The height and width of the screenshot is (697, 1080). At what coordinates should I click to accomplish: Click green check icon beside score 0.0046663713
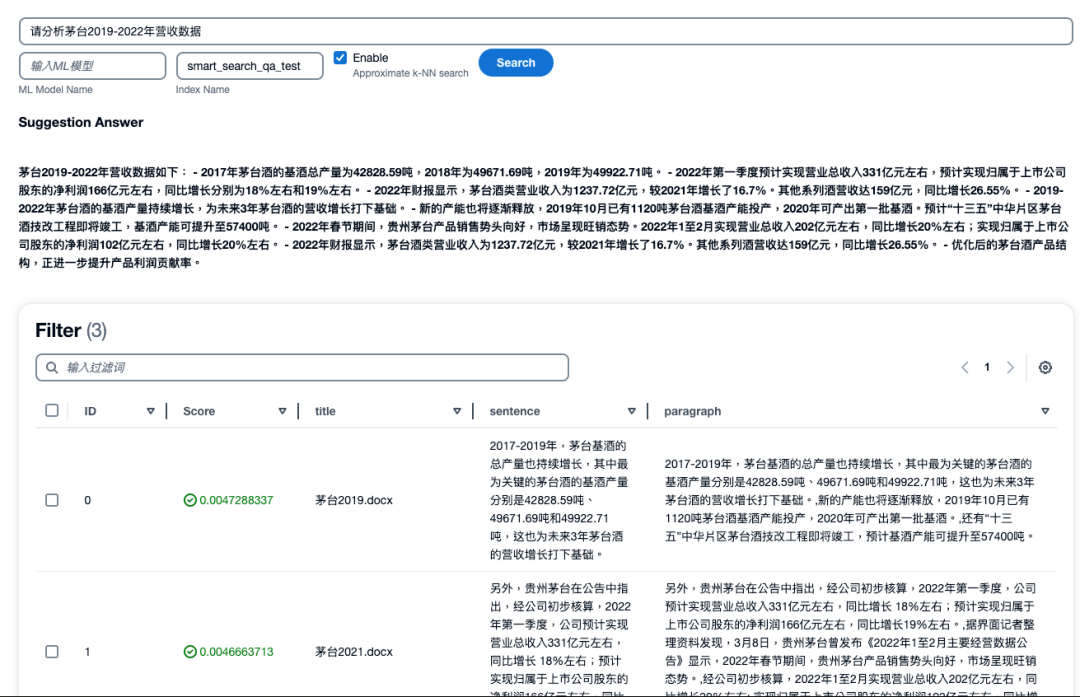[190, 652]
